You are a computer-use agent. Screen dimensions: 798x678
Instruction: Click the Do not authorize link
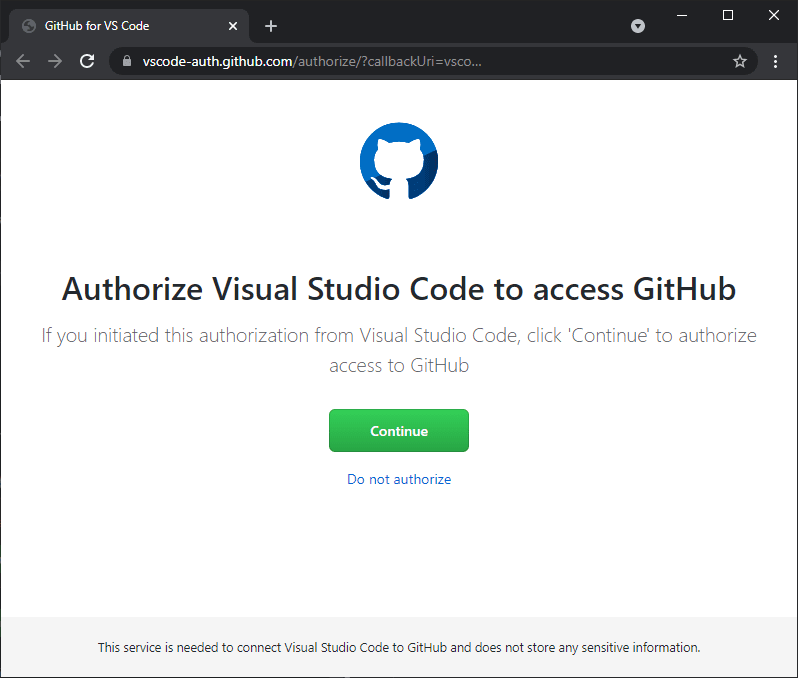(x=398, y=479)
